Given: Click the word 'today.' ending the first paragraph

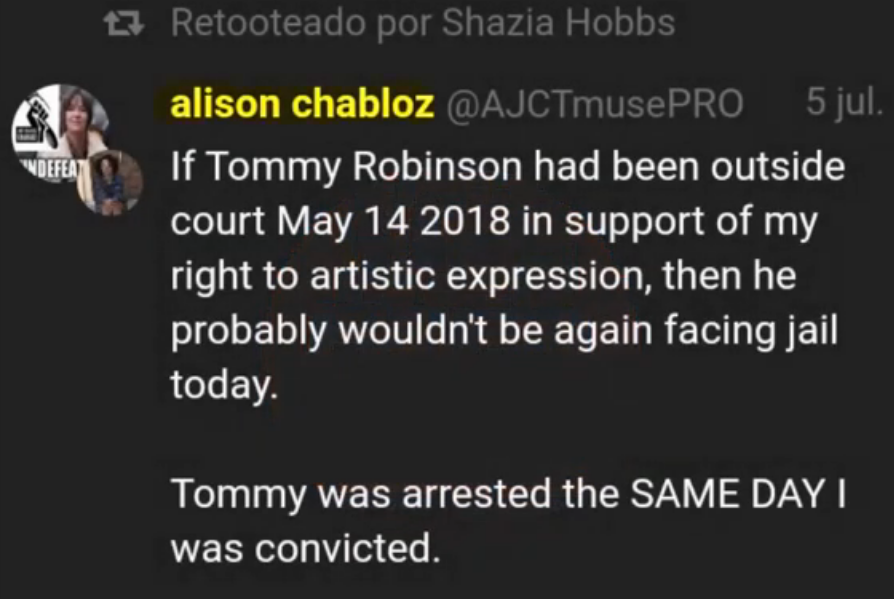Looking at the screenshot, I should pyautogui.click(x=224, y=385).
